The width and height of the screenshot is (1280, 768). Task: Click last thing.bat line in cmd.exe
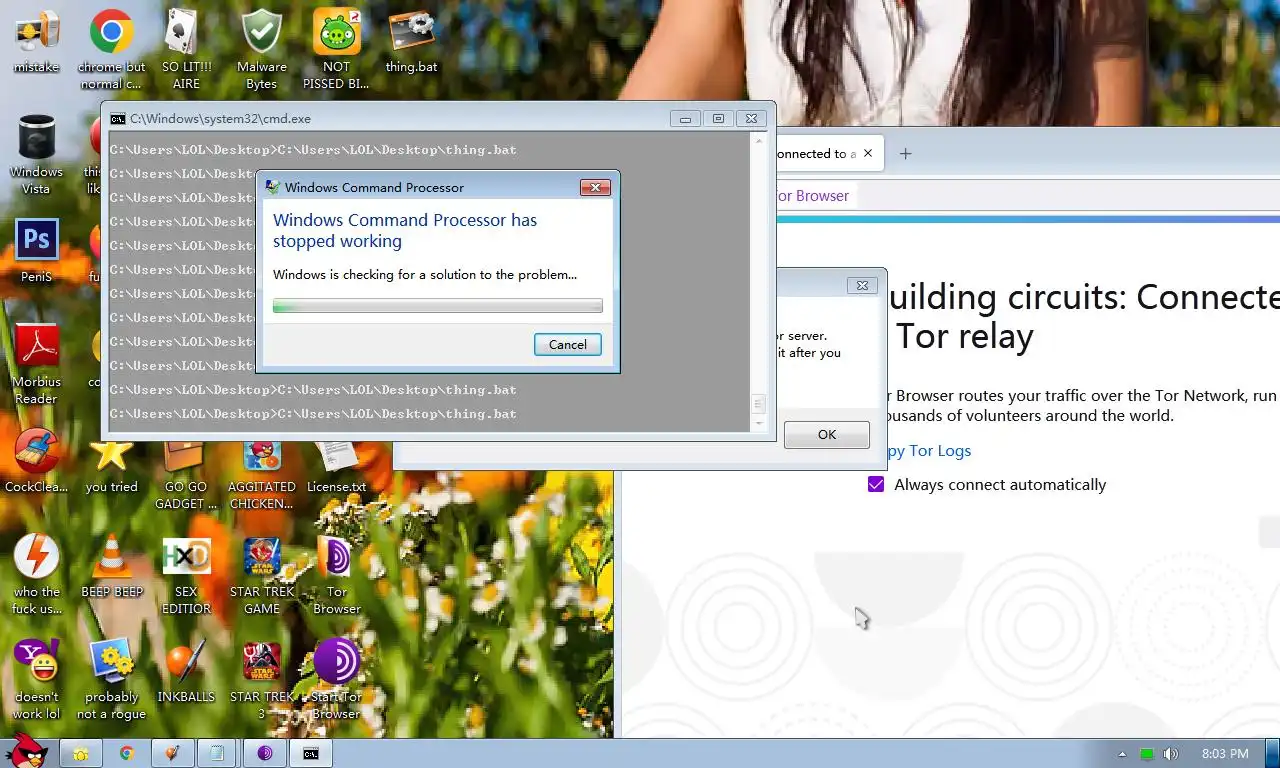point(313,413)
